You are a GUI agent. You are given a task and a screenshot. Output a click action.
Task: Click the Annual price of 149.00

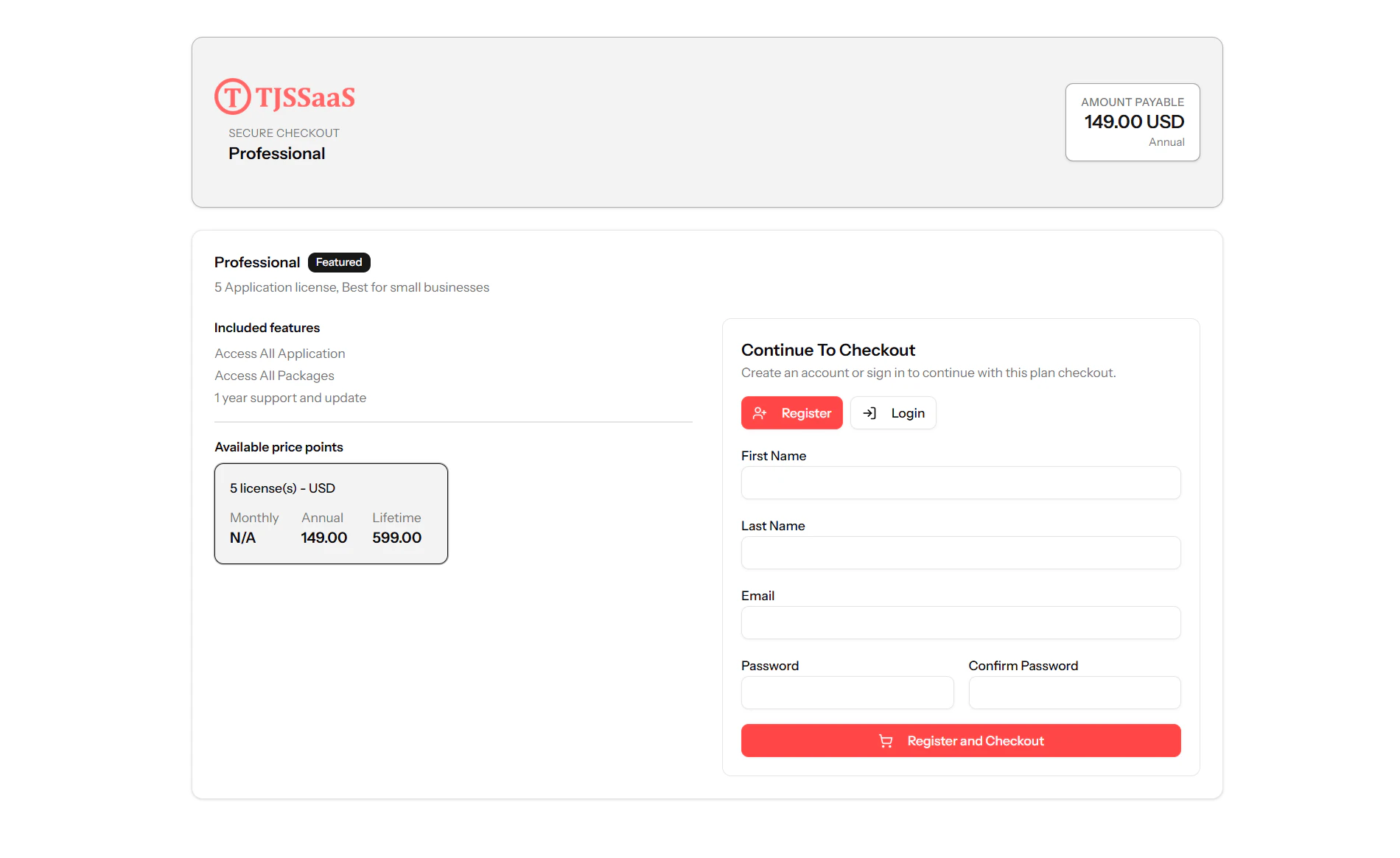(x=323, y=537)
